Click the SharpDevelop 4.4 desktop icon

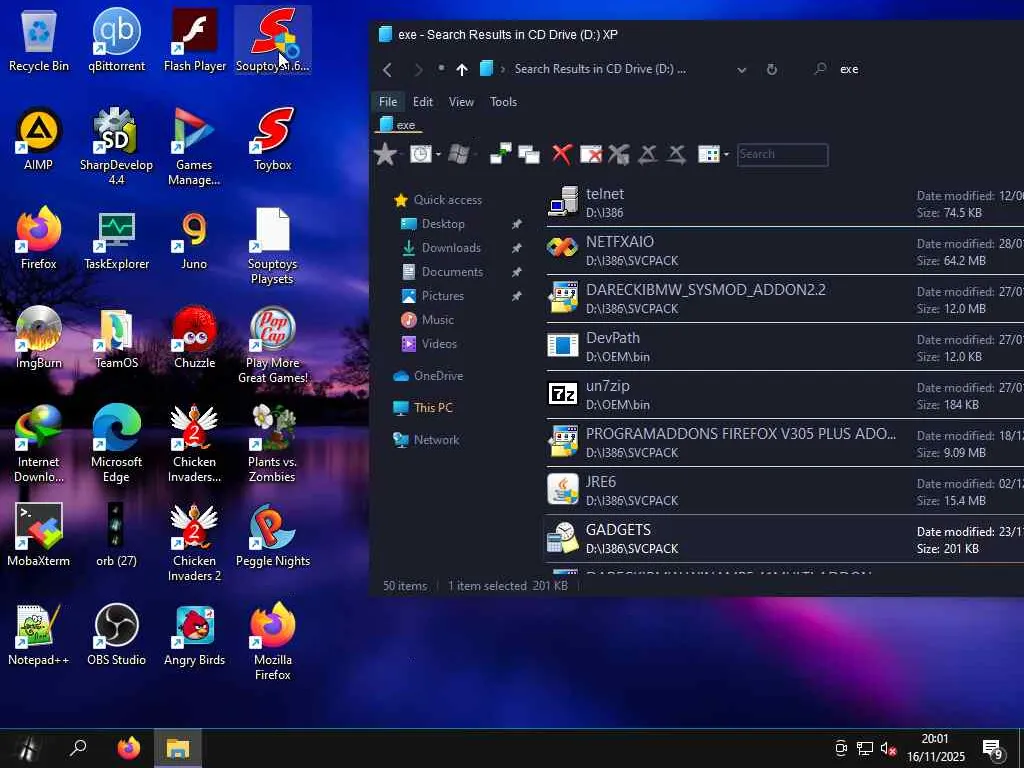[x=116, y=146]
